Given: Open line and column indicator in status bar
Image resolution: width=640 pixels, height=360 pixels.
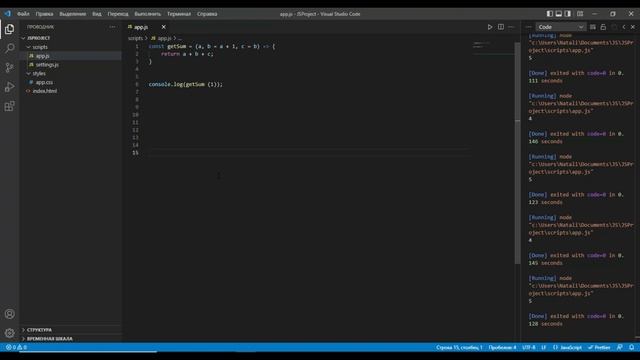Looking at the screenshot, I should (459, 347).
